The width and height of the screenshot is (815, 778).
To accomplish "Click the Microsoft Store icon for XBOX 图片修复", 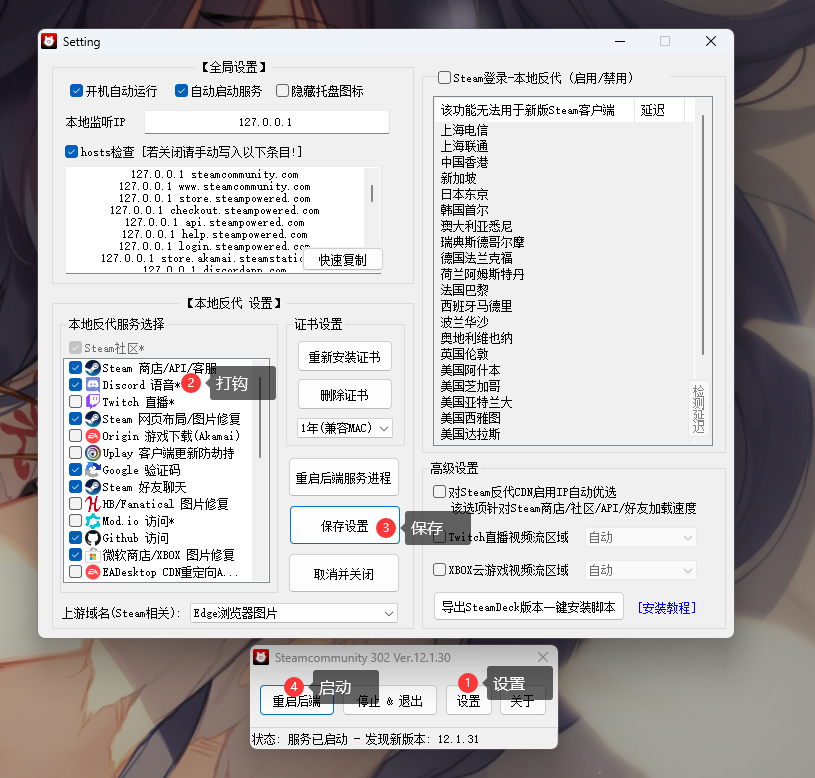I will 90,554.
